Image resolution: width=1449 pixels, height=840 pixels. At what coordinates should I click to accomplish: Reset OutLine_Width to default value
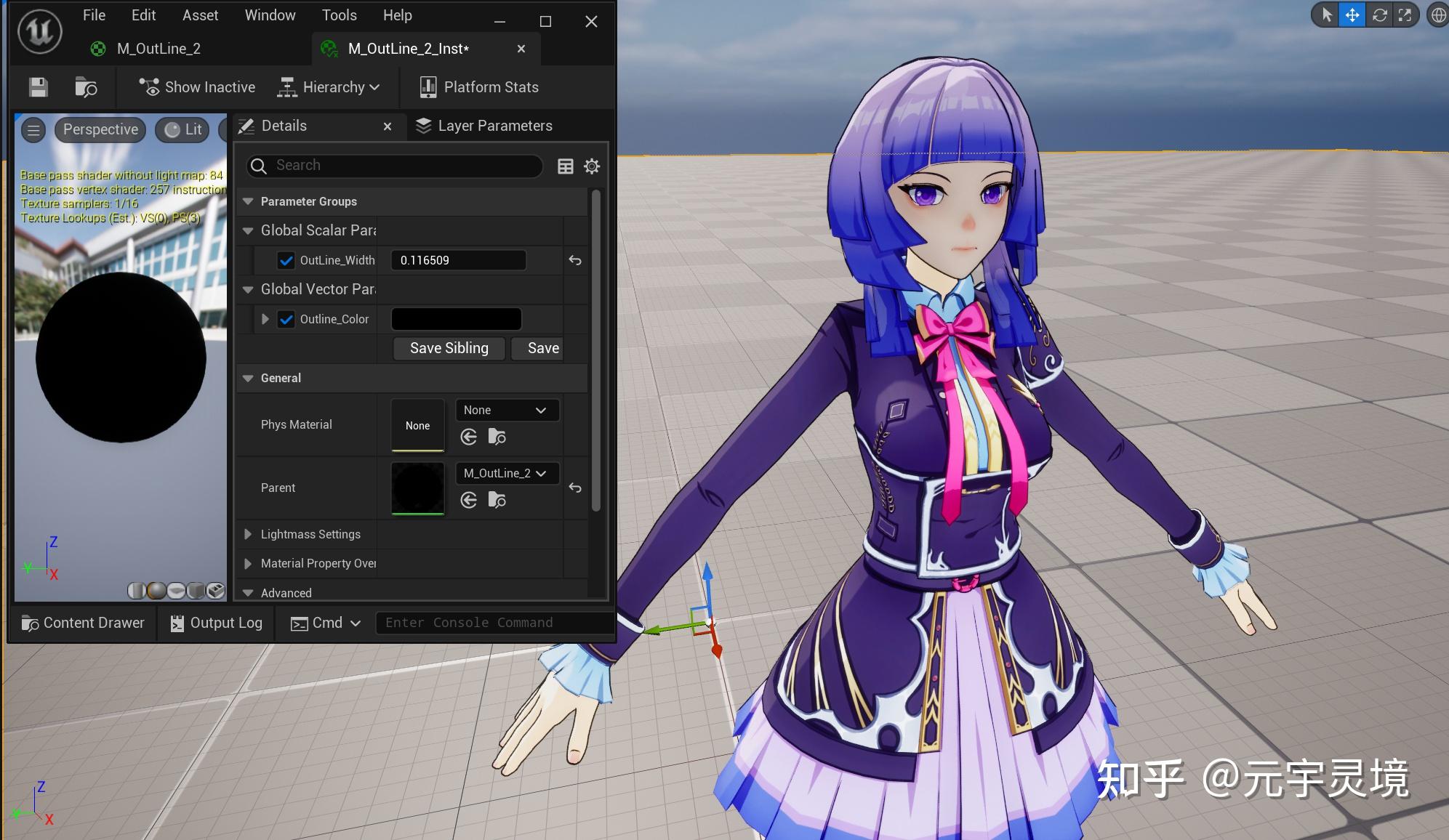click(x=575, y=260)
